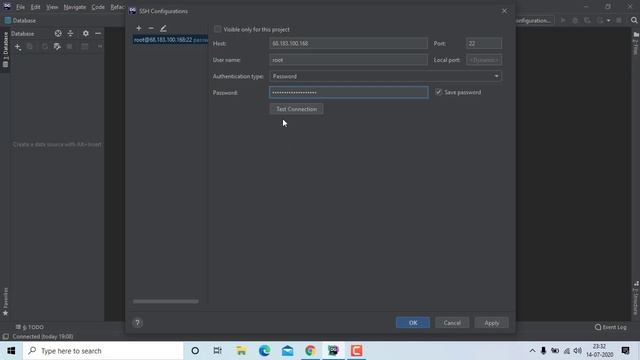Open Google Chrome from taskbar

310,351
